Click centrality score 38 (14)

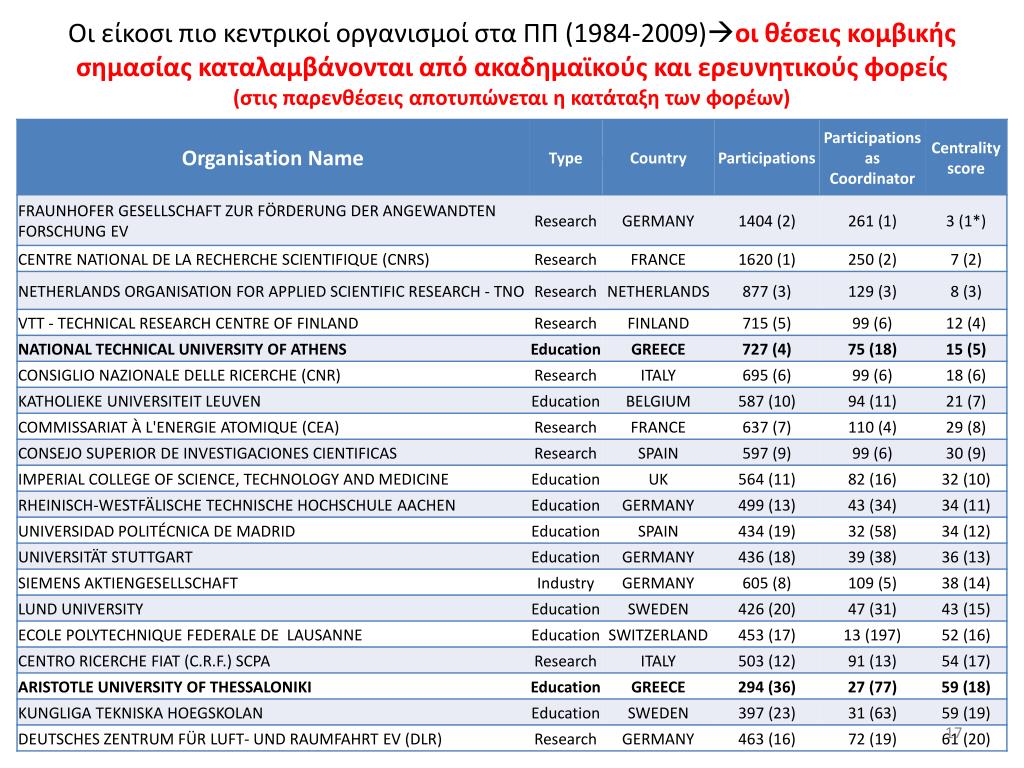[x=966, y=583]
